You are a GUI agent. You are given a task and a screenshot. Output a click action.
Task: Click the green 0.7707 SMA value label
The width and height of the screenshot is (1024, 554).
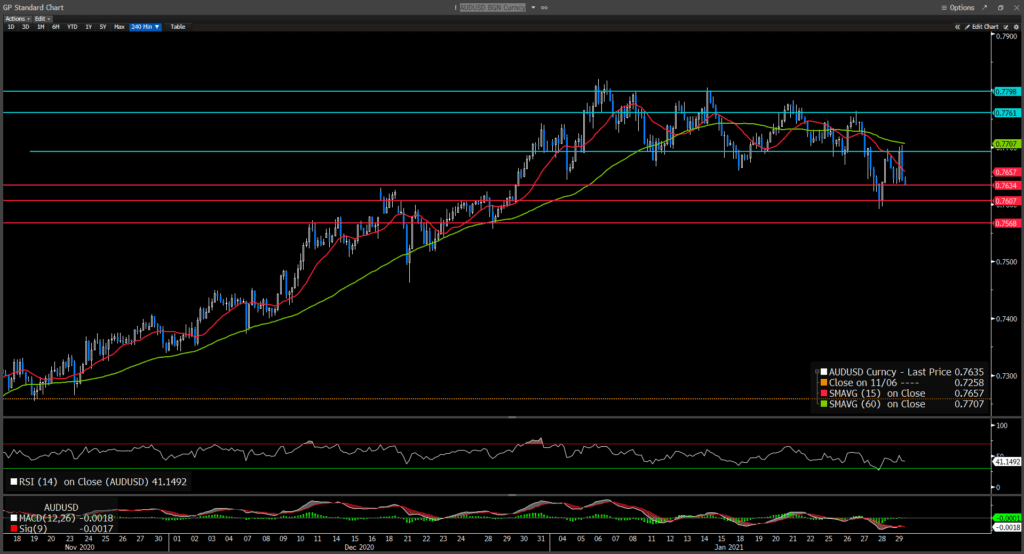tap(1006, 144)
